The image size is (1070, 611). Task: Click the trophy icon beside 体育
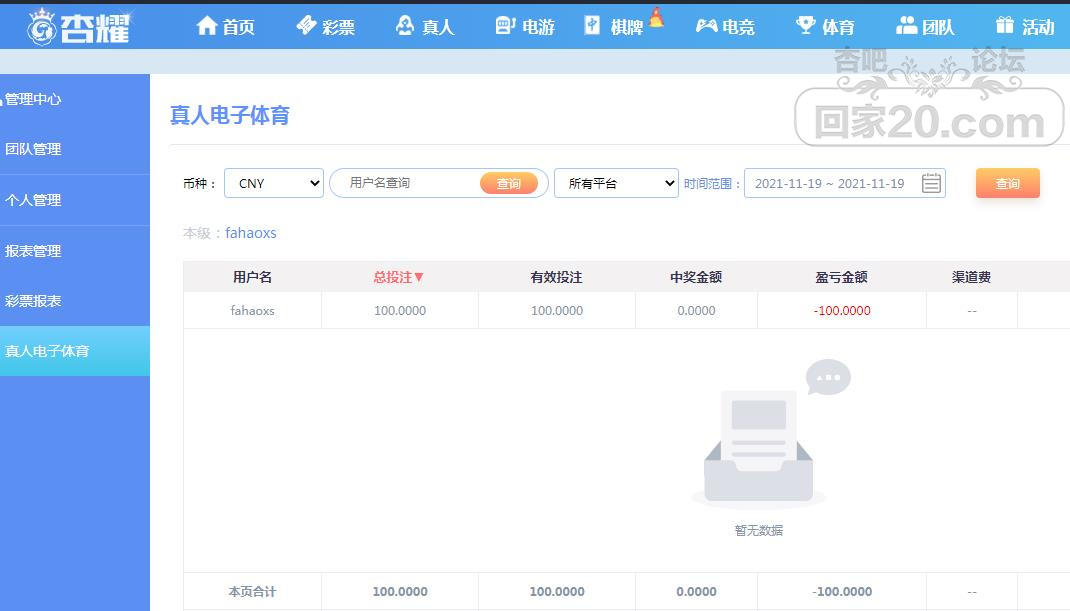pyautogui.click(x=806, y=26)
